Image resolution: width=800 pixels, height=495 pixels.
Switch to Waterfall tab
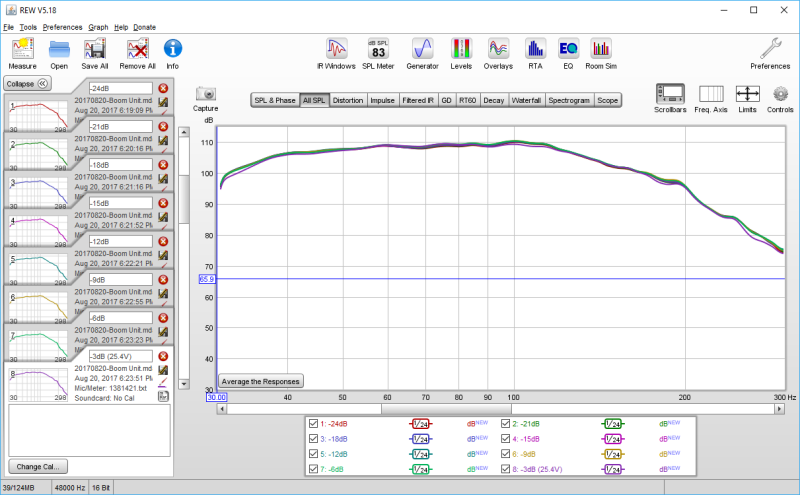tap(526, 101)
